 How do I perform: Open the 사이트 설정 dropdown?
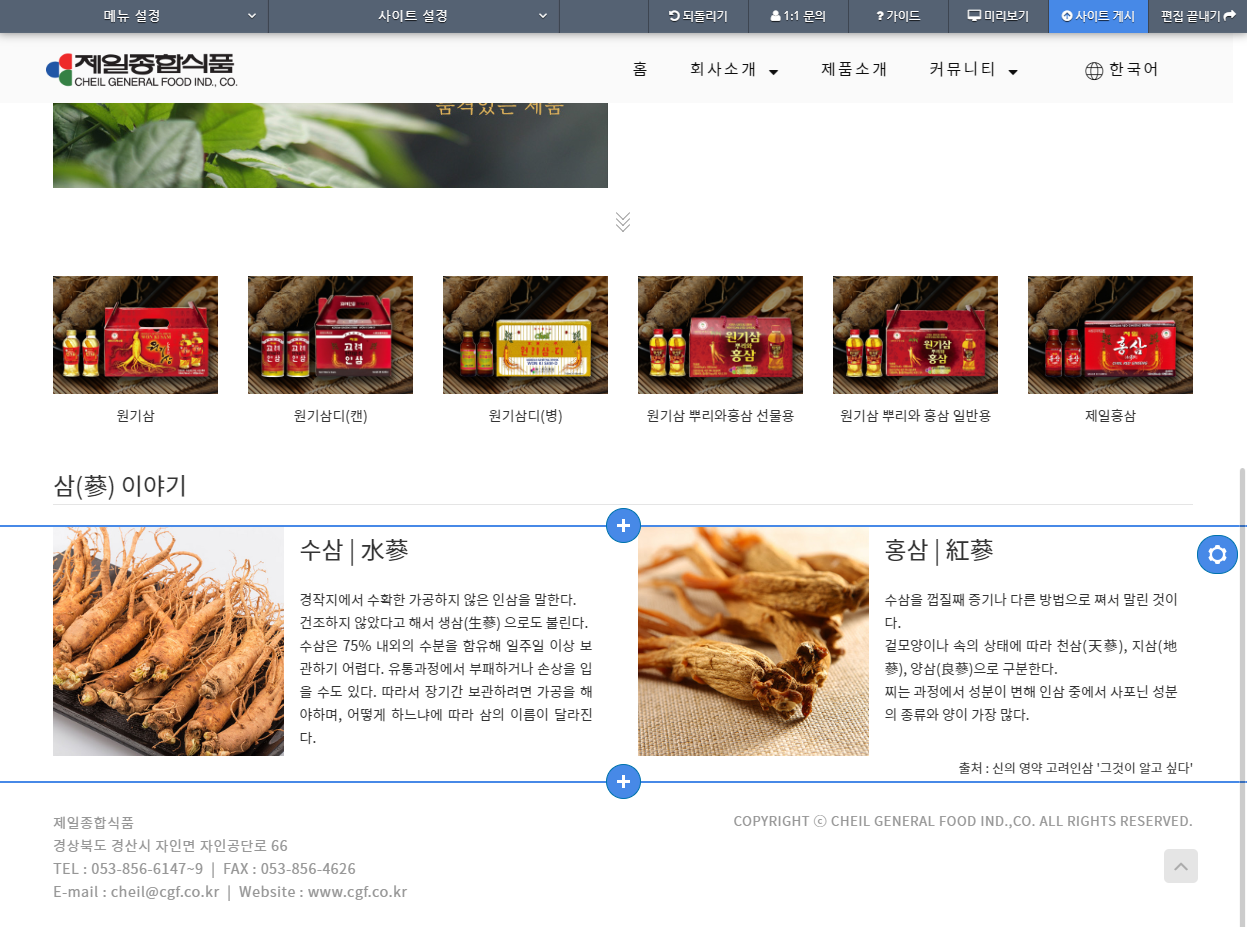coord(414,16)
